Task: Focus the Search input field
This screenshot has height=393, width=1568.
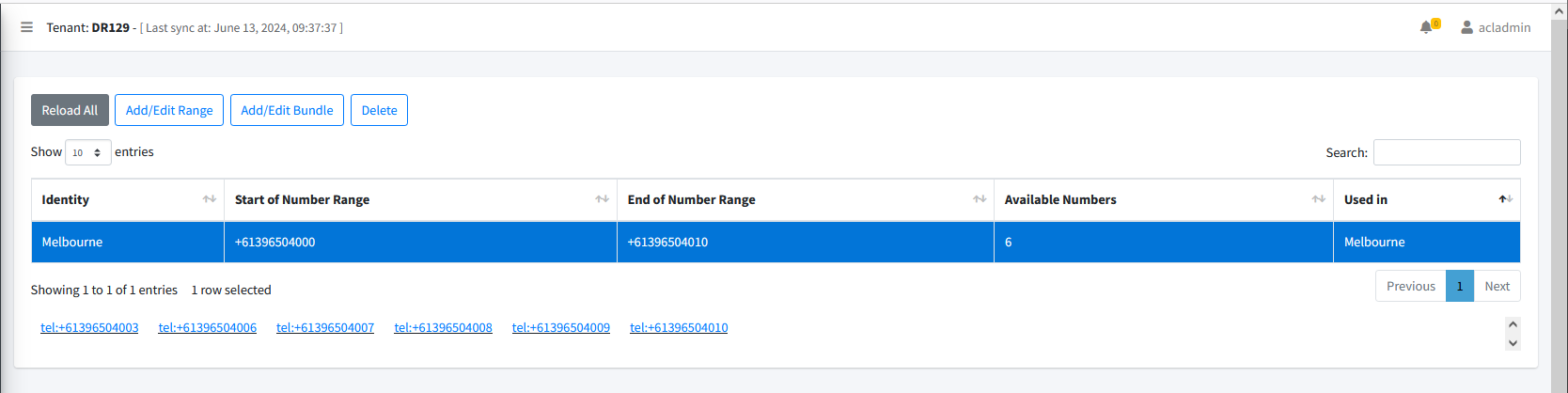Action: 1446,152
